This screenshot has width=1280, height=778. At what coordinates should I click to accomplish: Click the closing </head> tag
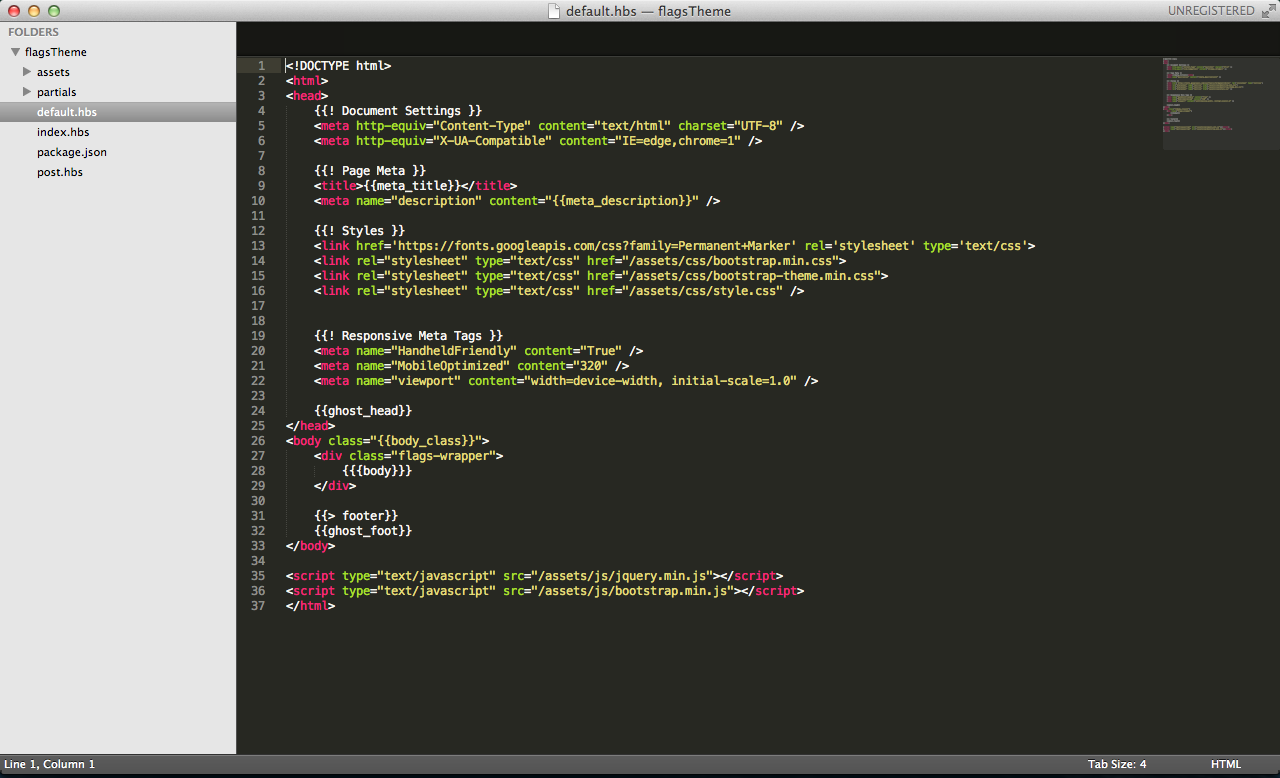coord(310,426)
